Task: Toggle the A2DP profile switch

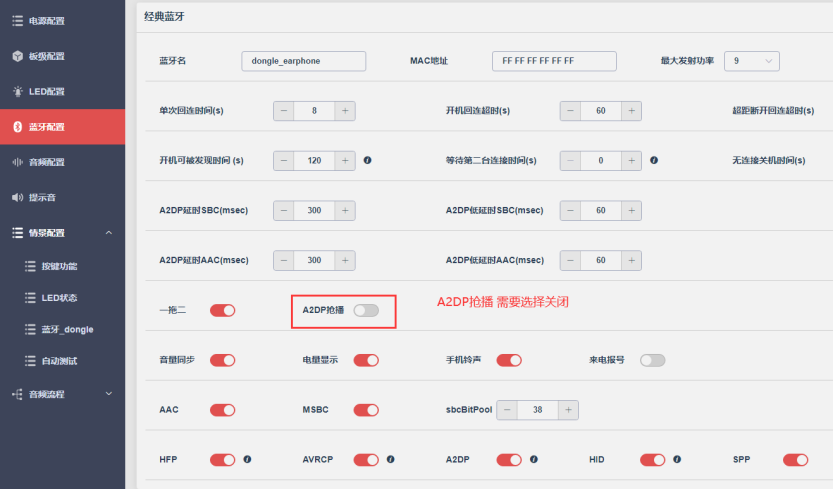Action: click(509, 460)
